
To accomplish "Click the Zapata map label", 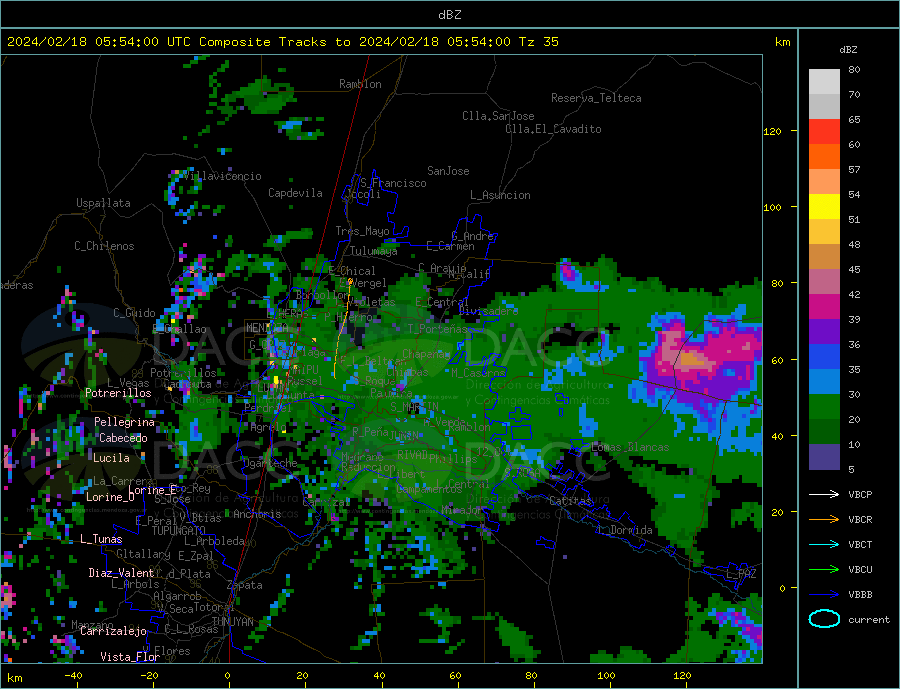I will click(x=245, y=585).
